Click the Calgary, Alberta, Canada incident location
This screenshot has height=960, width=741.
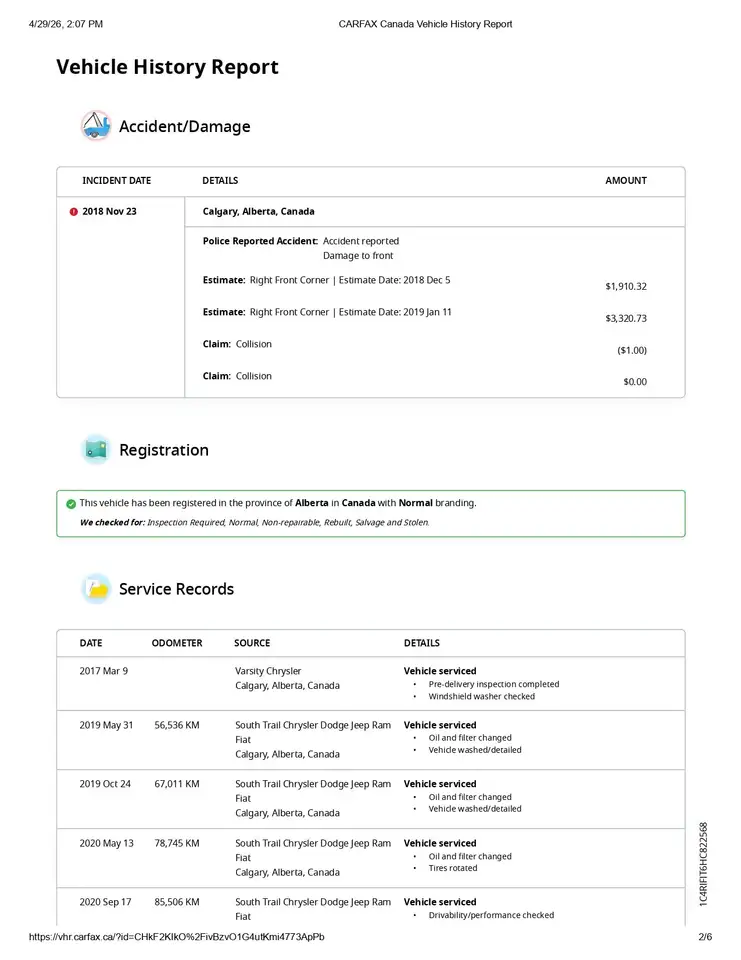coord(258,211)
